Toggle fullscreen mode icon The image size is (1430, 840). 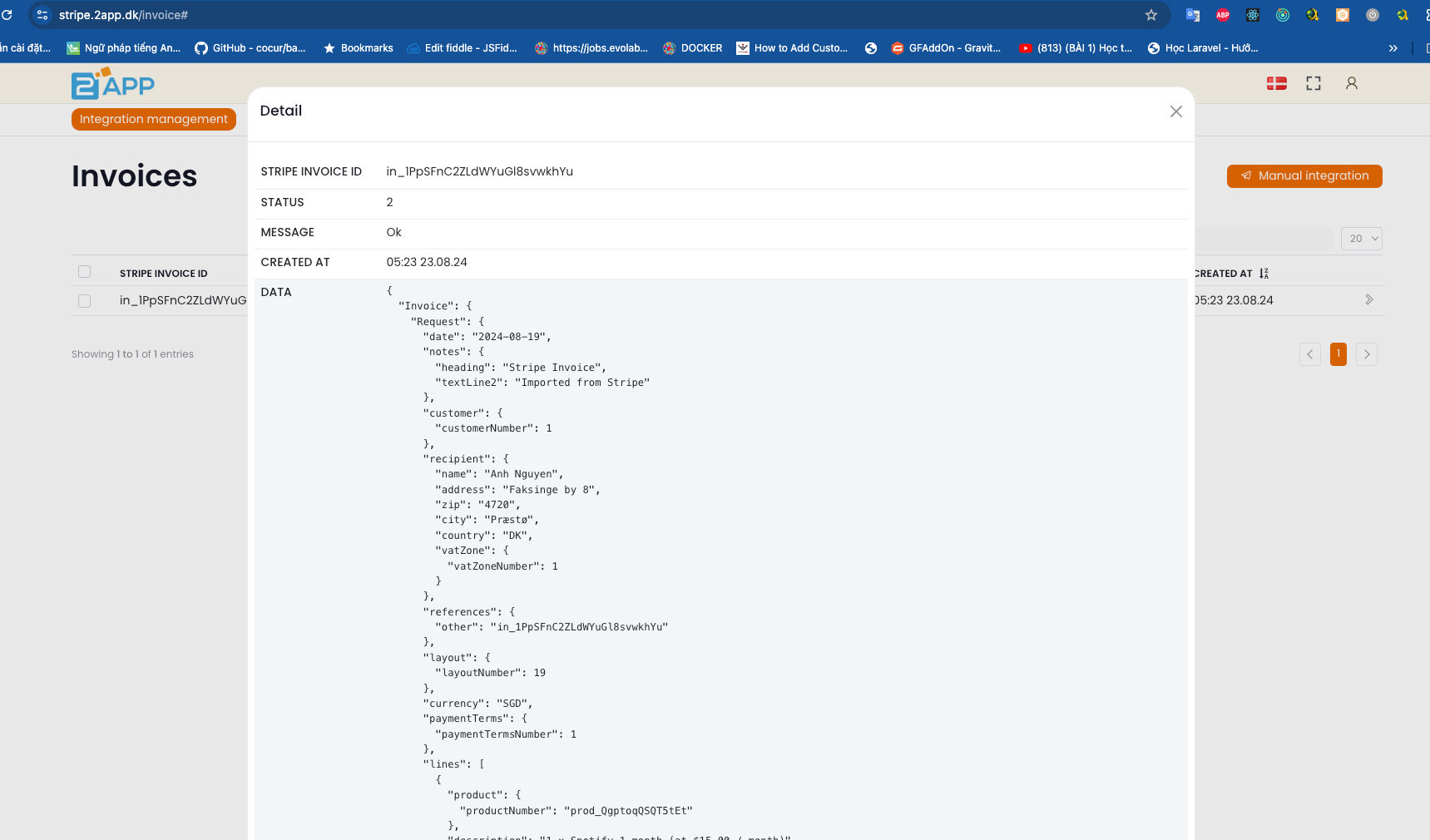[x=1314, y=83]
